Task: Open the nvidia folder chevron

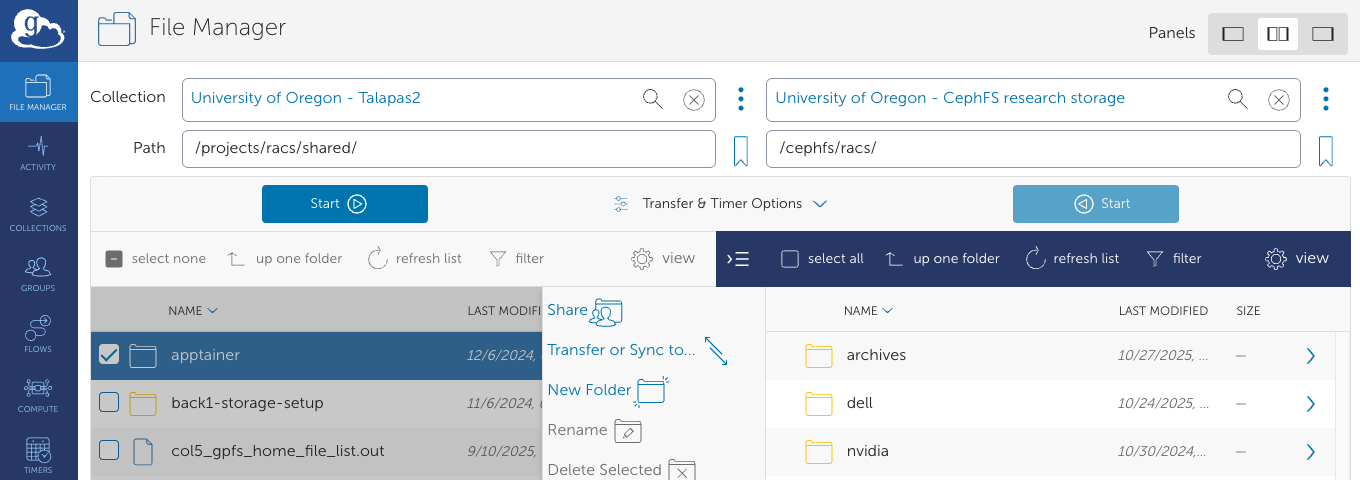Action: point(1311,451)
